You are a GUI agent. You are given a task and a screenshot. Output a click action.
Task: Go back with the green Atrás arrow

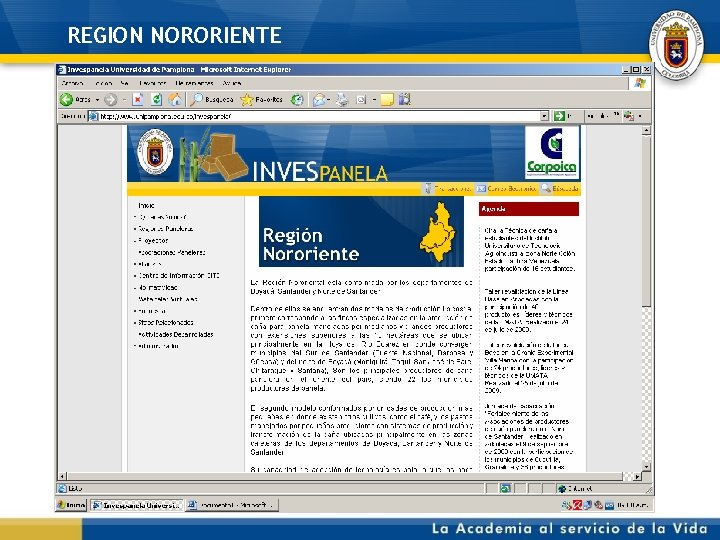[67, 99]
